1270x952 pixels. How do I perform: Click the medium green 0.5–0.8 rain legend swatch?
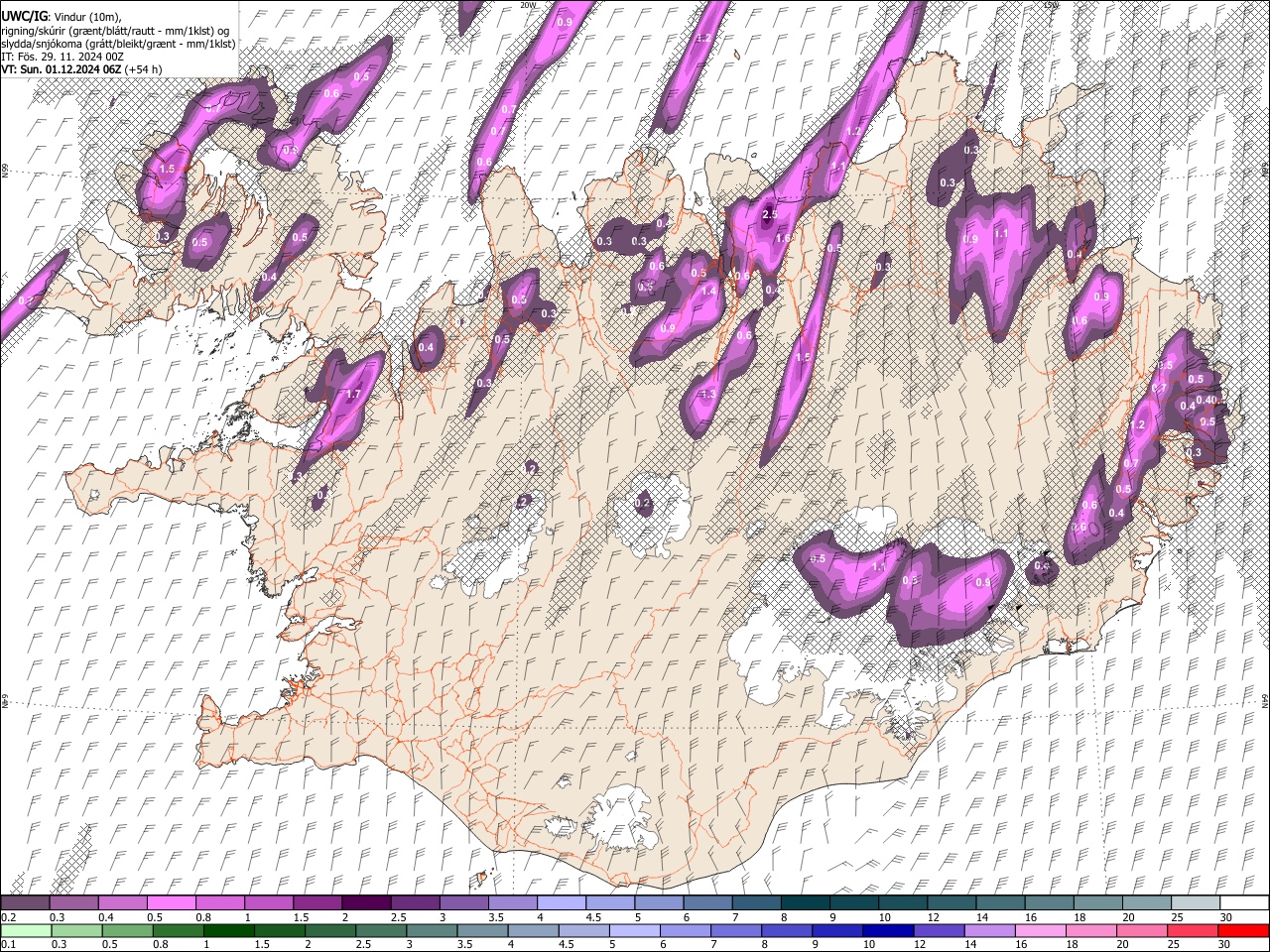click(127, 930)
